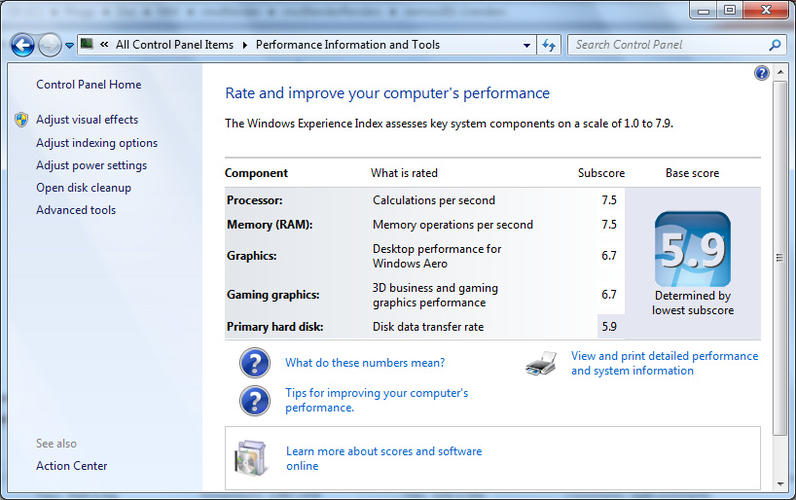Close the window with the red X
The width and height of the screenshot is (796, 500).
[766, 10]
